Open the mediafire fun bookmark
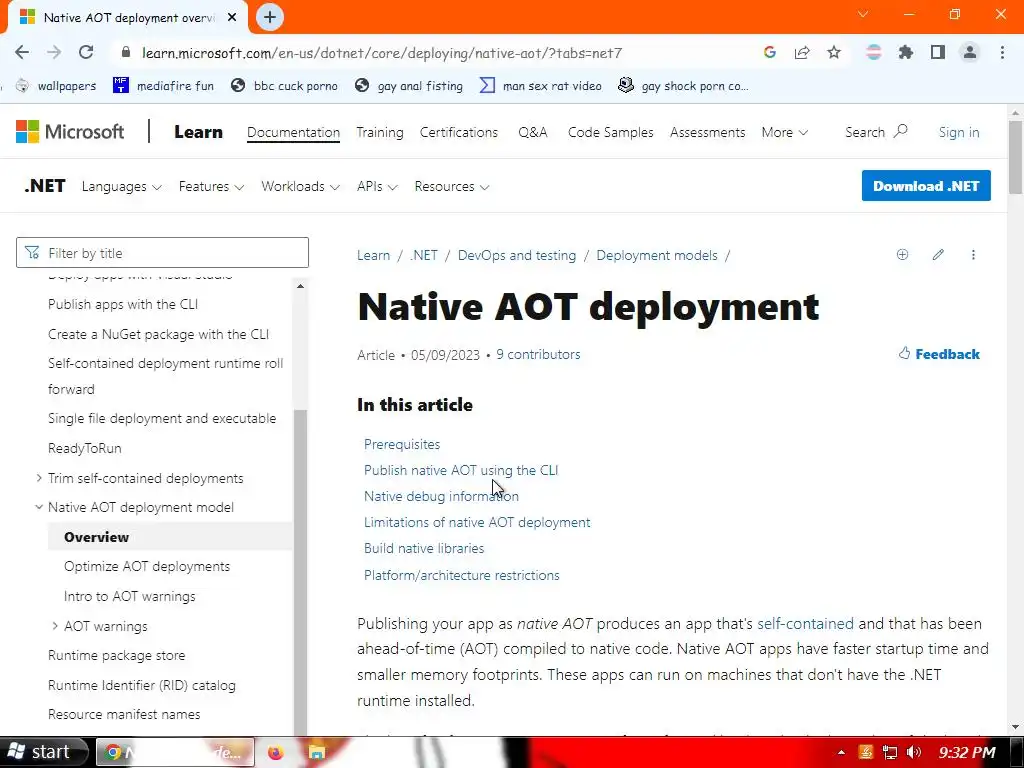Image resolution: width=1024 pixels, height=768 pixels. point(163,86)
